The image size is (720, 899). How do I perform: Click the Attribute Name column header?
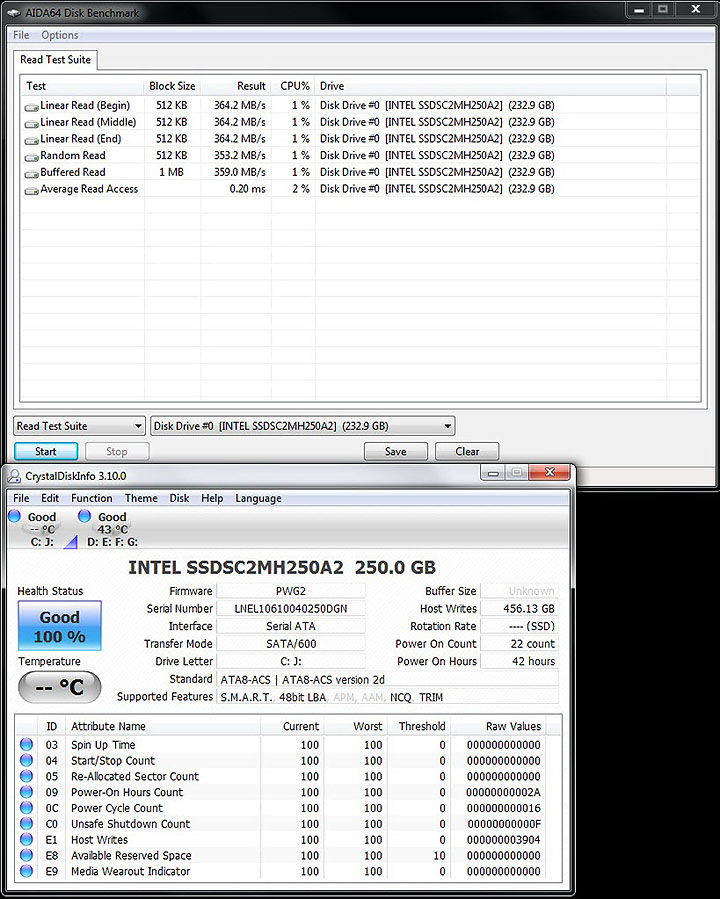coord(163,726)
